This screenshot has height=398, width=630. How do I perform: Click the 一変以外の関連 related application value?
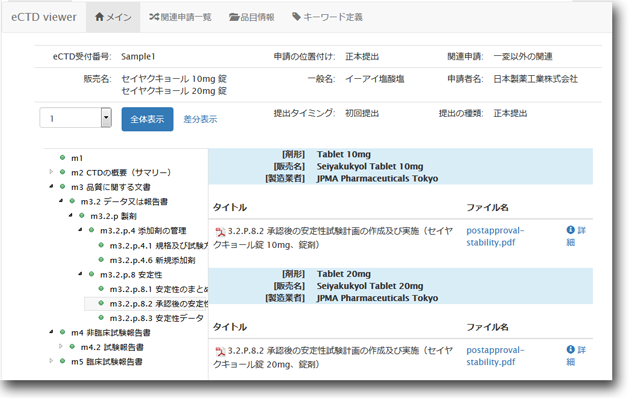point(523,57)
